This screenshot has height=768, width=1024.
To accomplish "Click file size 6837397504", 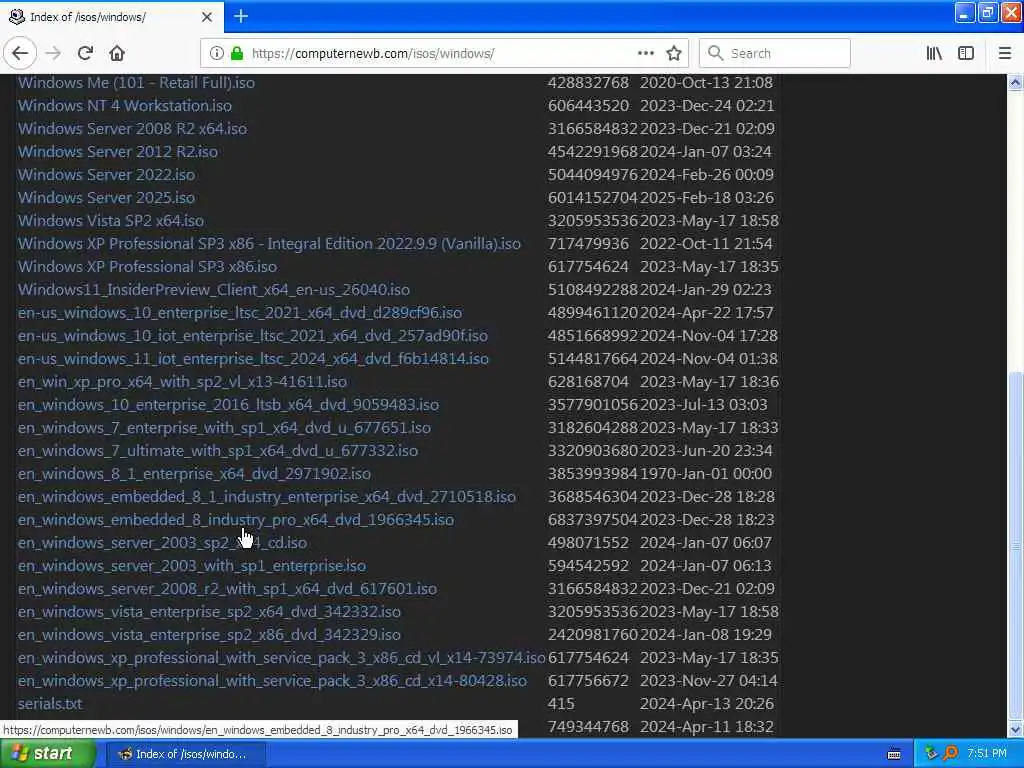I will point(592,520).
